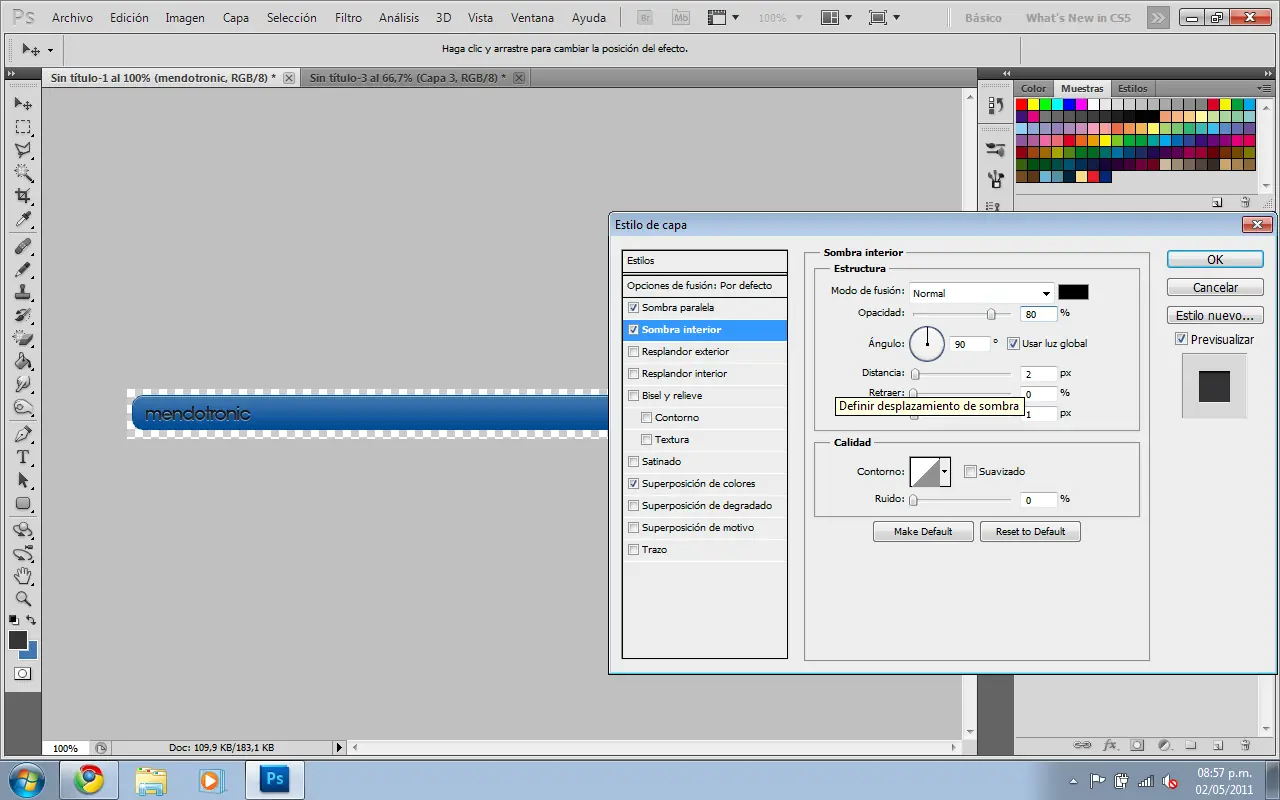Click the black shadow color swatch
This screenshot has width=1280, height=800.
pos(1073,292)
